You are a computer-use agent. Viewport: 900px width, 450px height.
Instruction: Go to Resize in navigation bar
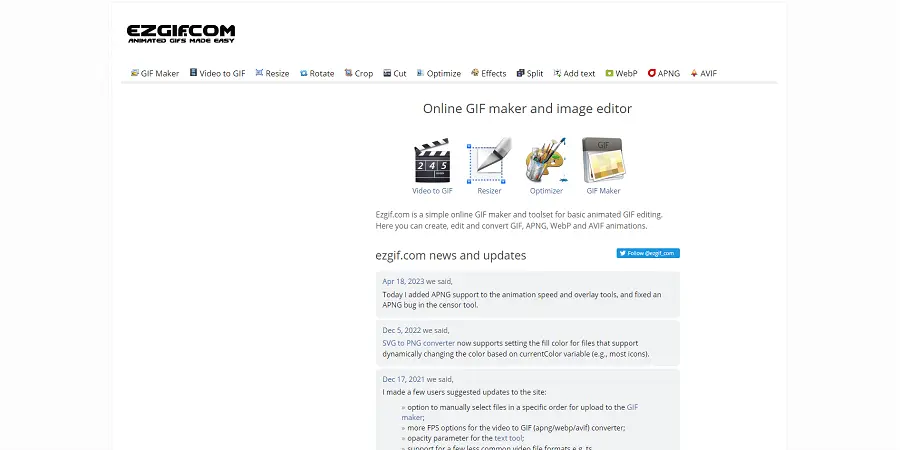pos(272,73)
